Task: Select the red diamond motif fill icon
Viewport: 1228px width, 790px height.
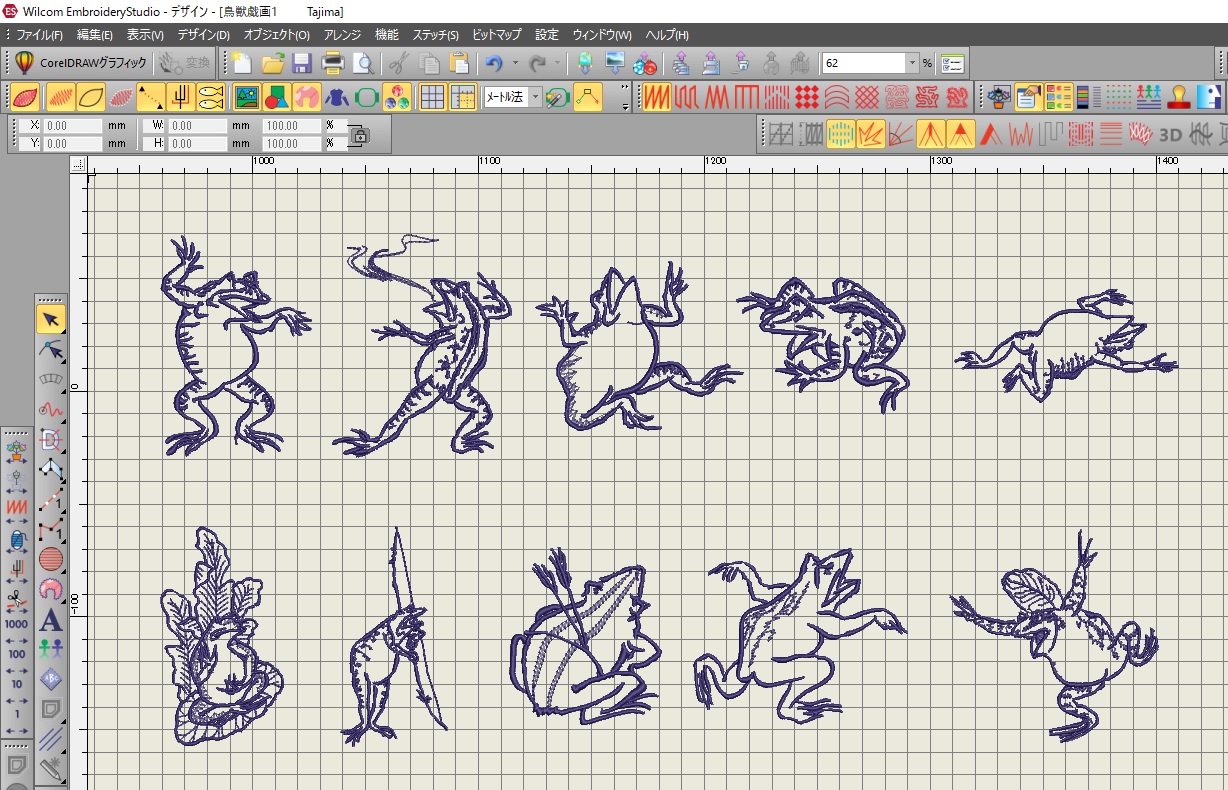Action: (x=807, y=97)
